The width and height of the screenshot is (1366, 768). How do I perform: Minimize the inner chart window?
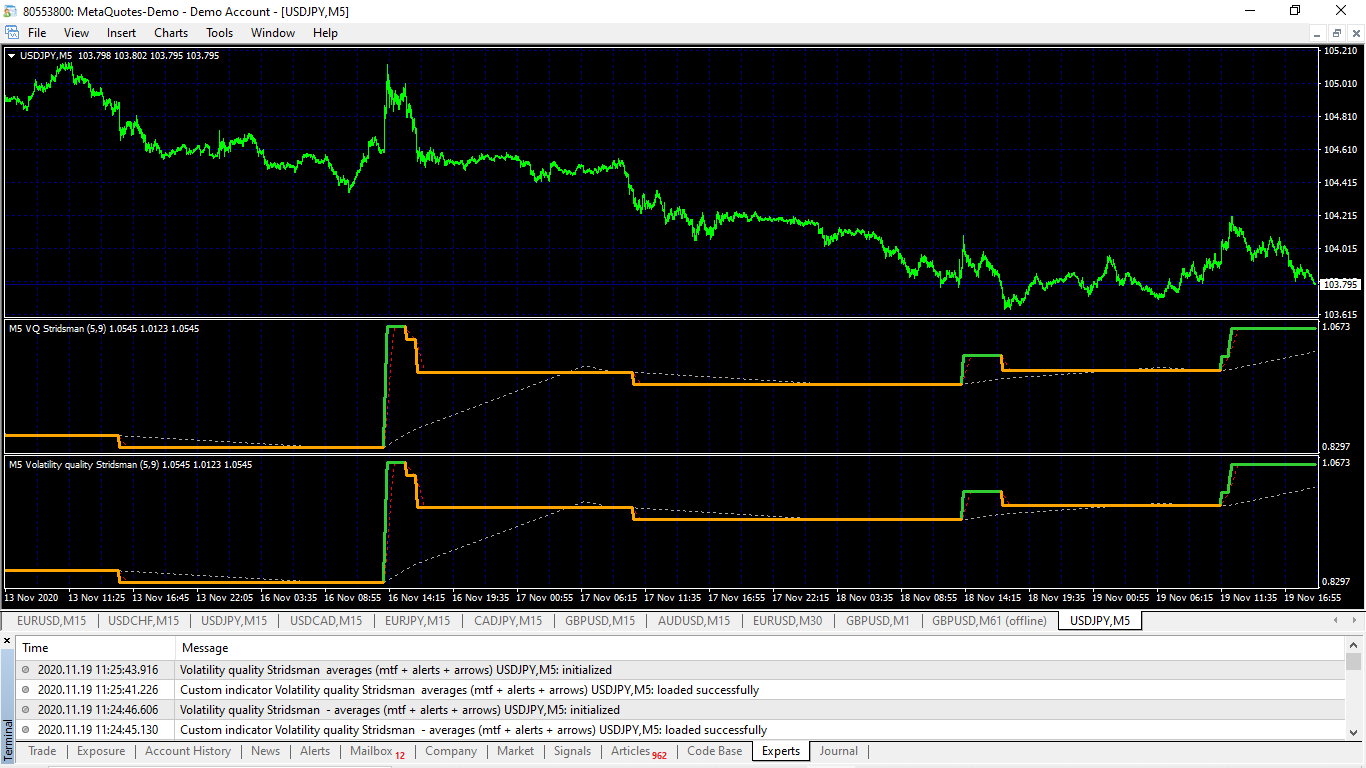coord(1319,33)
